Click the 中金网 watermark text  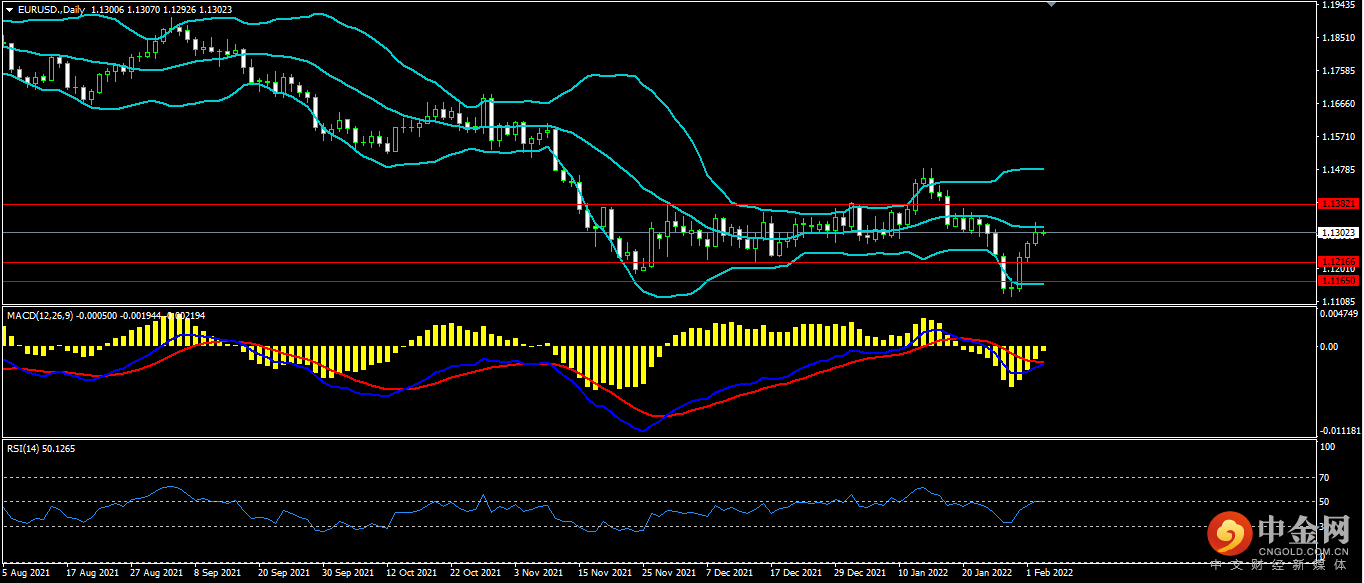click(1301, 529)
